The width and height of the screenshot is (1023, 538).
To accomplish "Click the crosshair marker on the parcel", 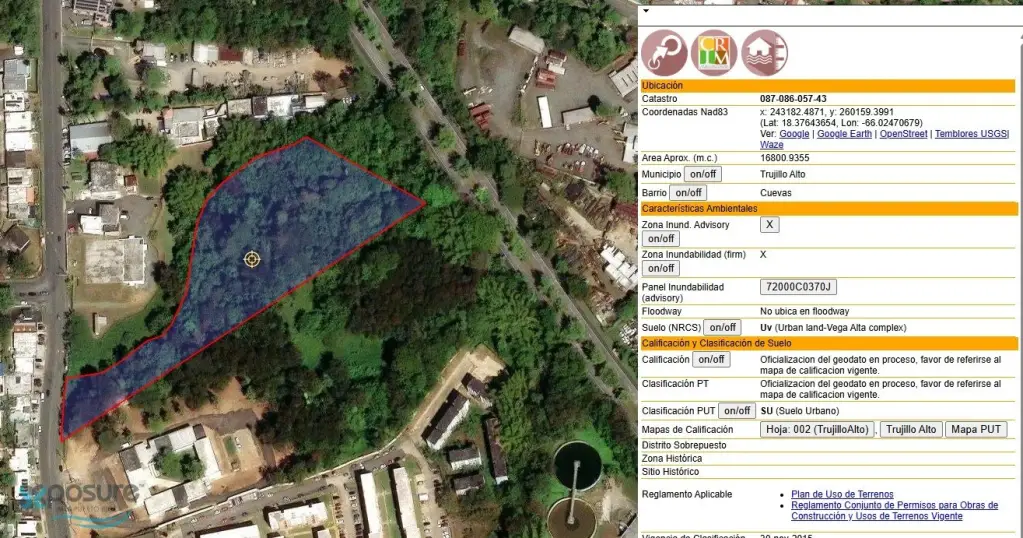I will tap(252, 260).
